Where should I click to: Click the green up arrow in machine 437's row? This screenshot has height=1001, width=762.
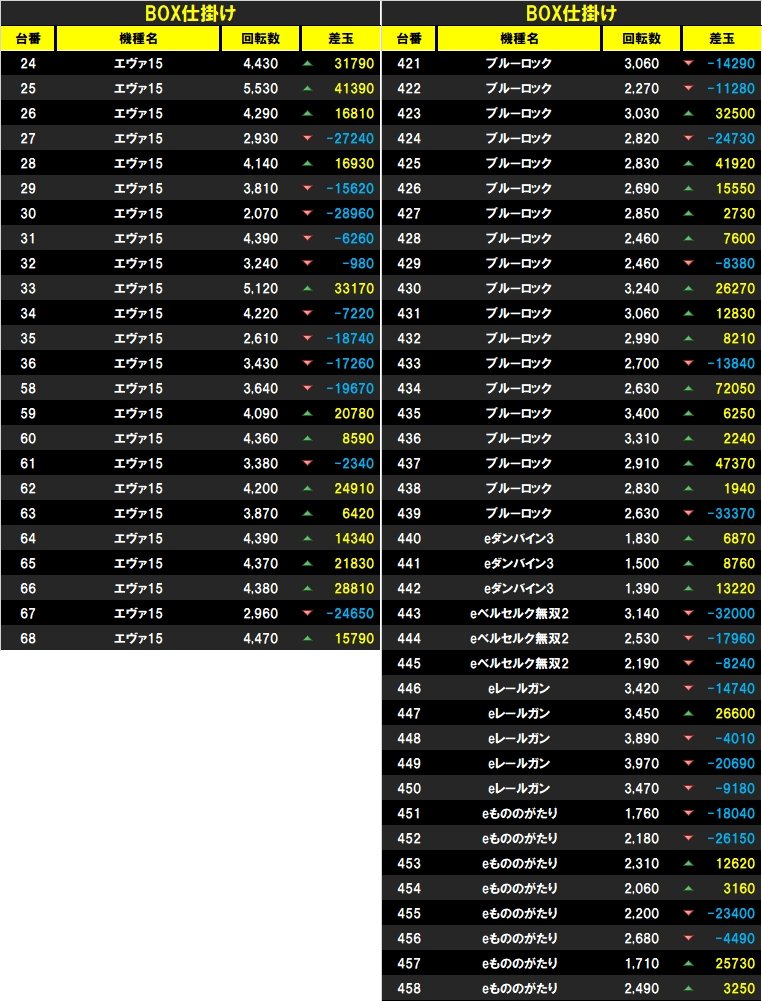pos(688,463)
